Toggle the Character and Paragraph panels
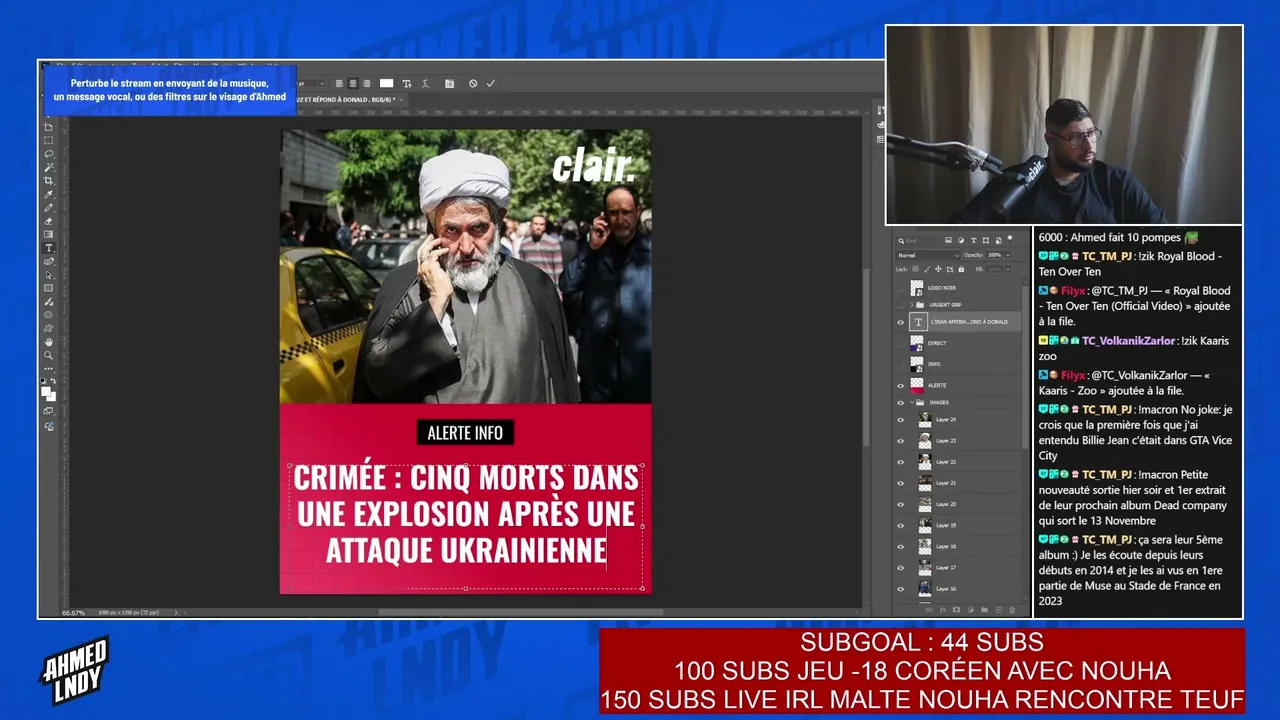Screen dimensions: 1280x720 (449, 83)
